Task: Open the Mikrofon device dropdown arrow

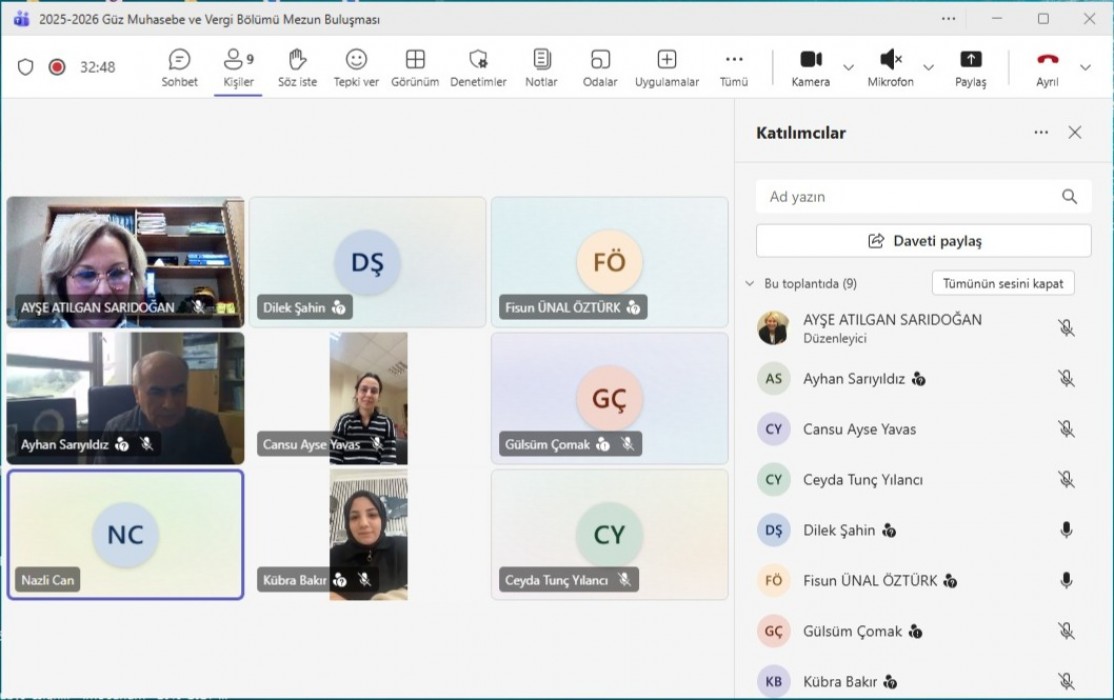Action: [x=928, y=67]
